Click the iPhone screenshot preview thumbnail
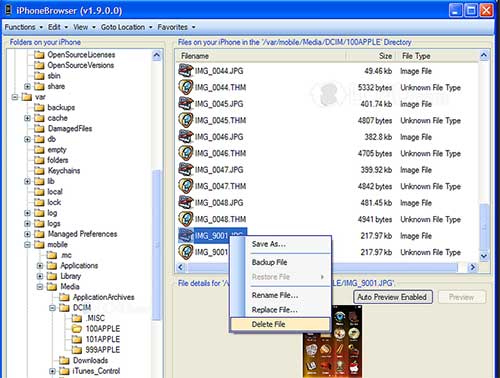500x378 pixels. (x=332, y=341)
